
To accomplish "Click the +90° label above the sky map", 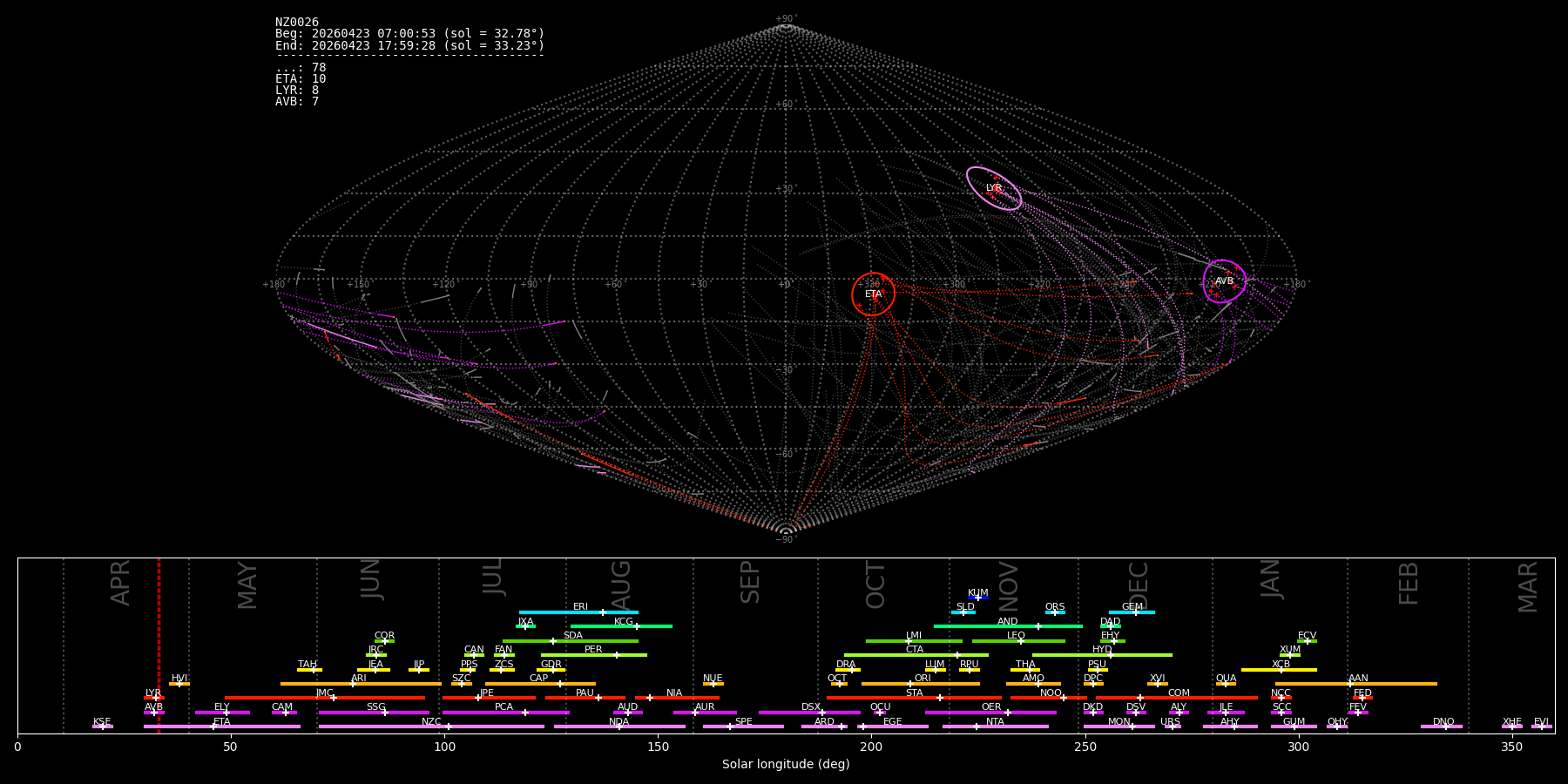I will click(x=786, y=19).
